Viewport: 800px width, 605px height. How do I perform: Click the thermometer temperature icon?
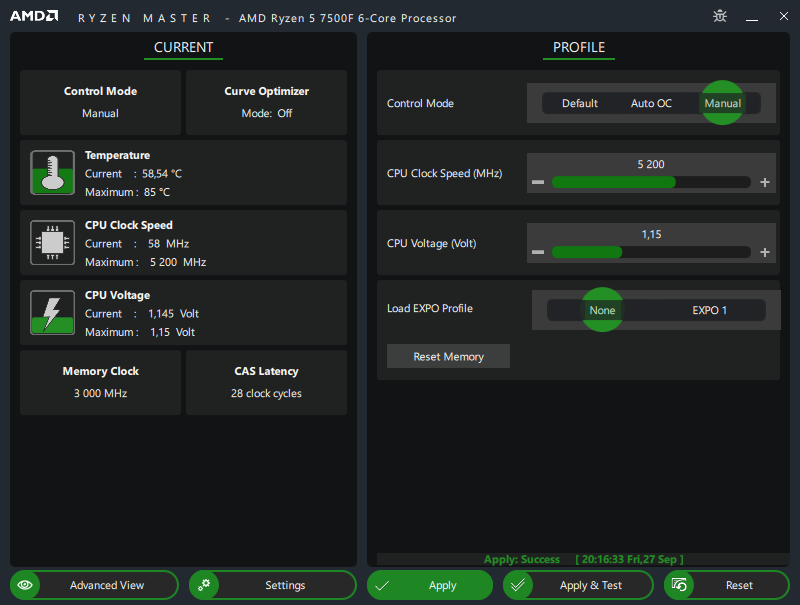(x=53, y=172)
